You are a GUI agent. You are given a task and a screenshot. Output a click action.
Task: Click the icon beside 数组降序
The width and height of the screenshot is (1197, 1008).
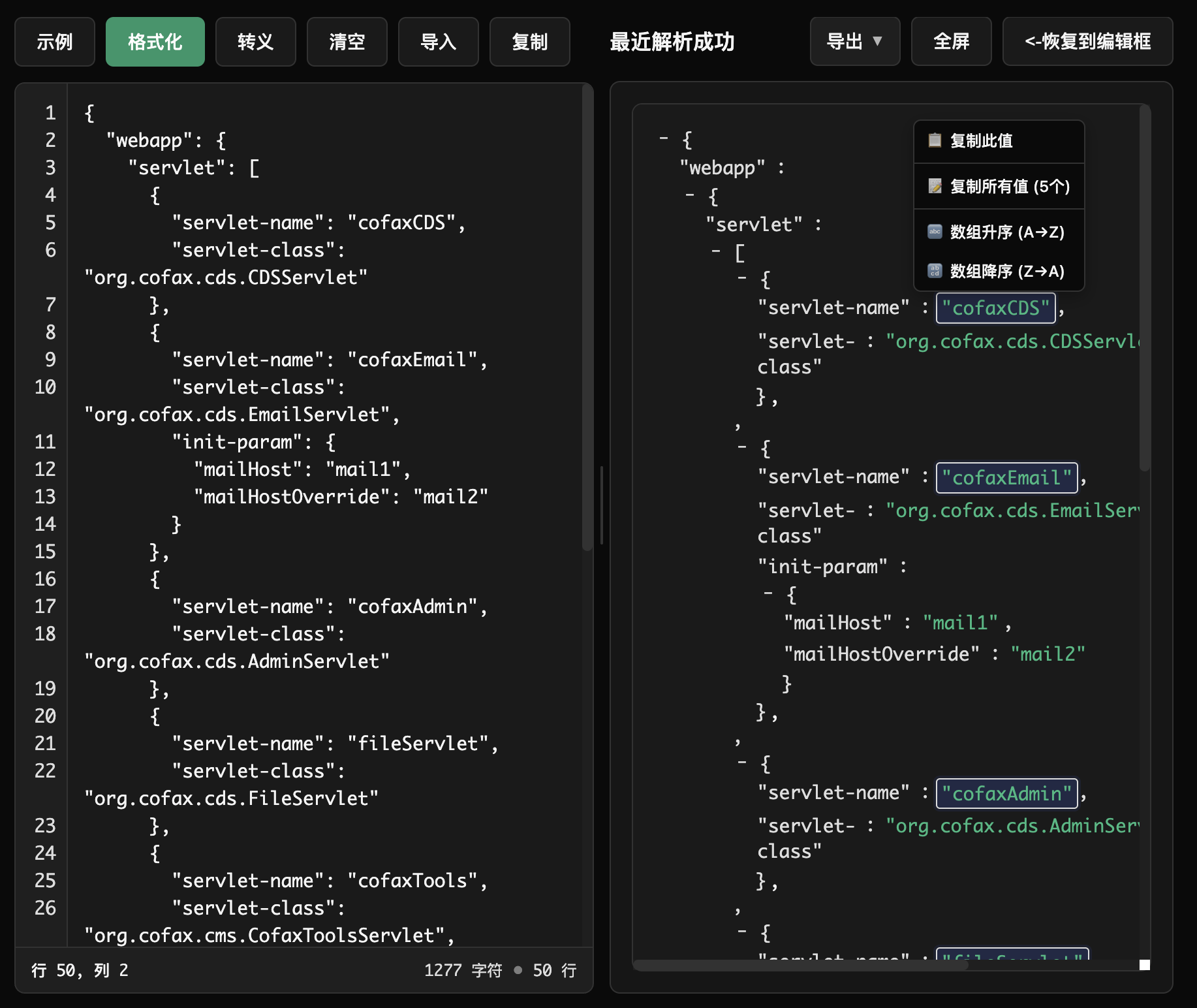point(935,271)
